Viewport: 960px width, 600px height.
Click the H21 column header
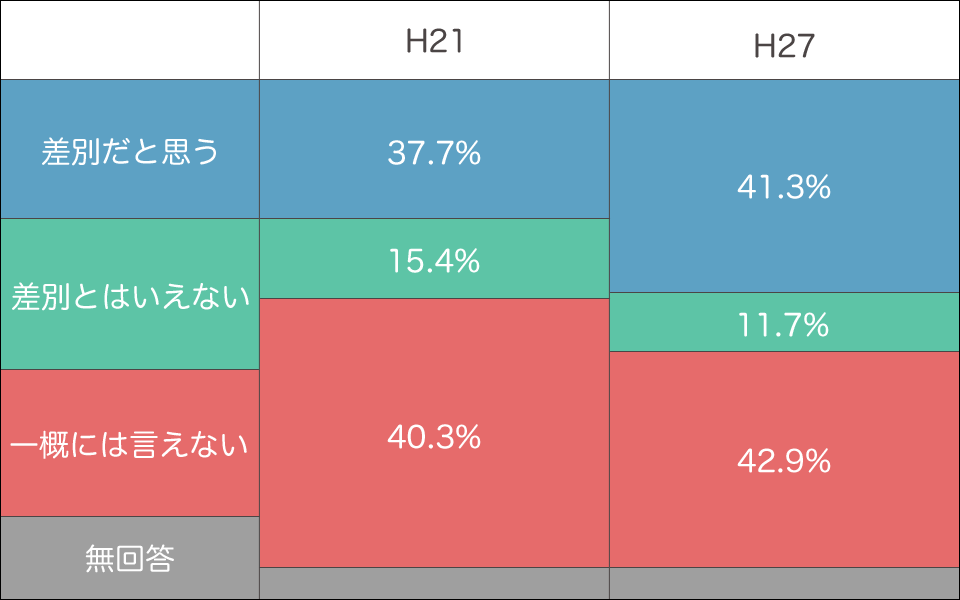point(434,41)
